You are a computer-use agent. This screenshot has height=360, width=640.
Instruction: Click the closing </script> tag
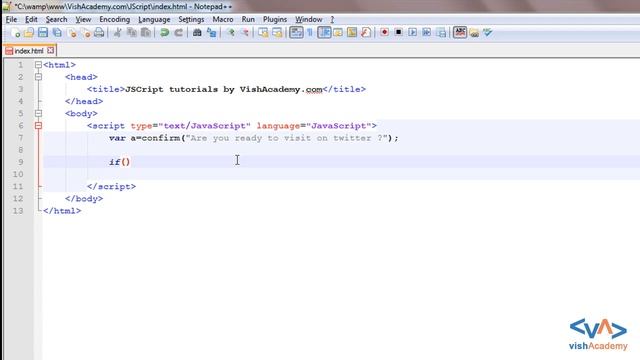pos(111,187)
